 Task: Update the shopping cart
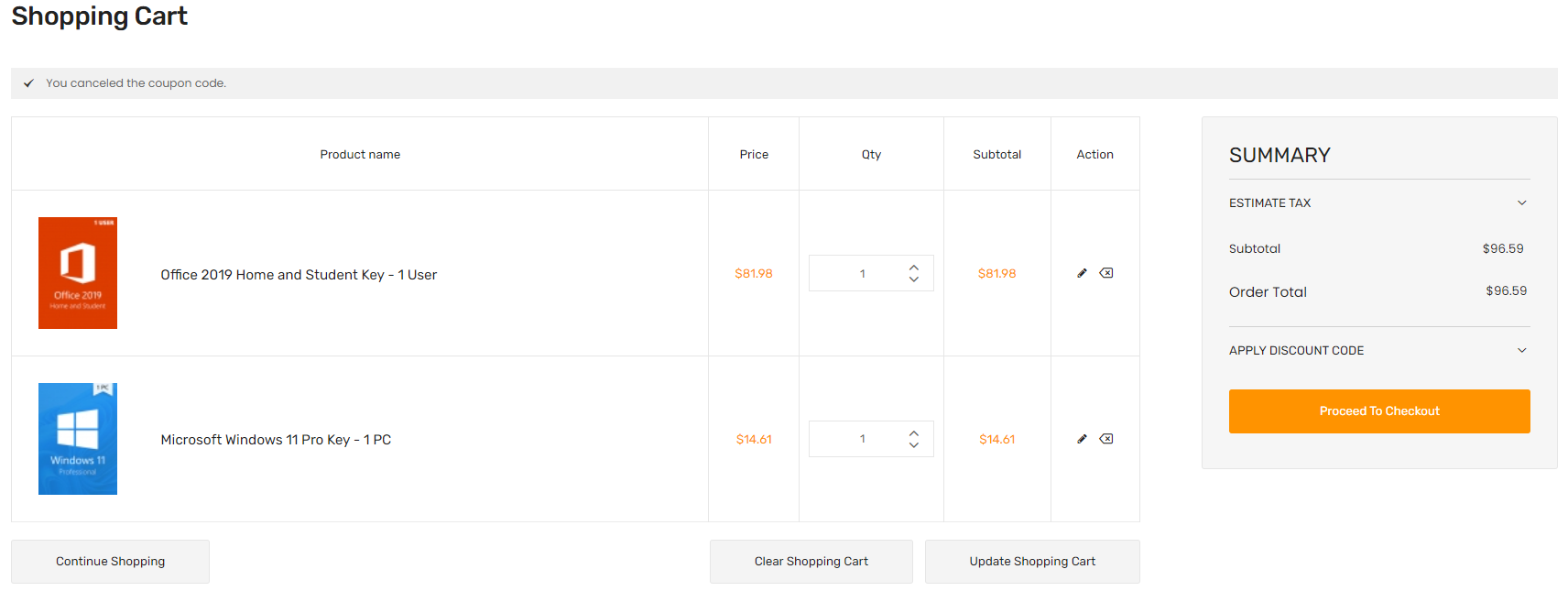[1032, 562]
